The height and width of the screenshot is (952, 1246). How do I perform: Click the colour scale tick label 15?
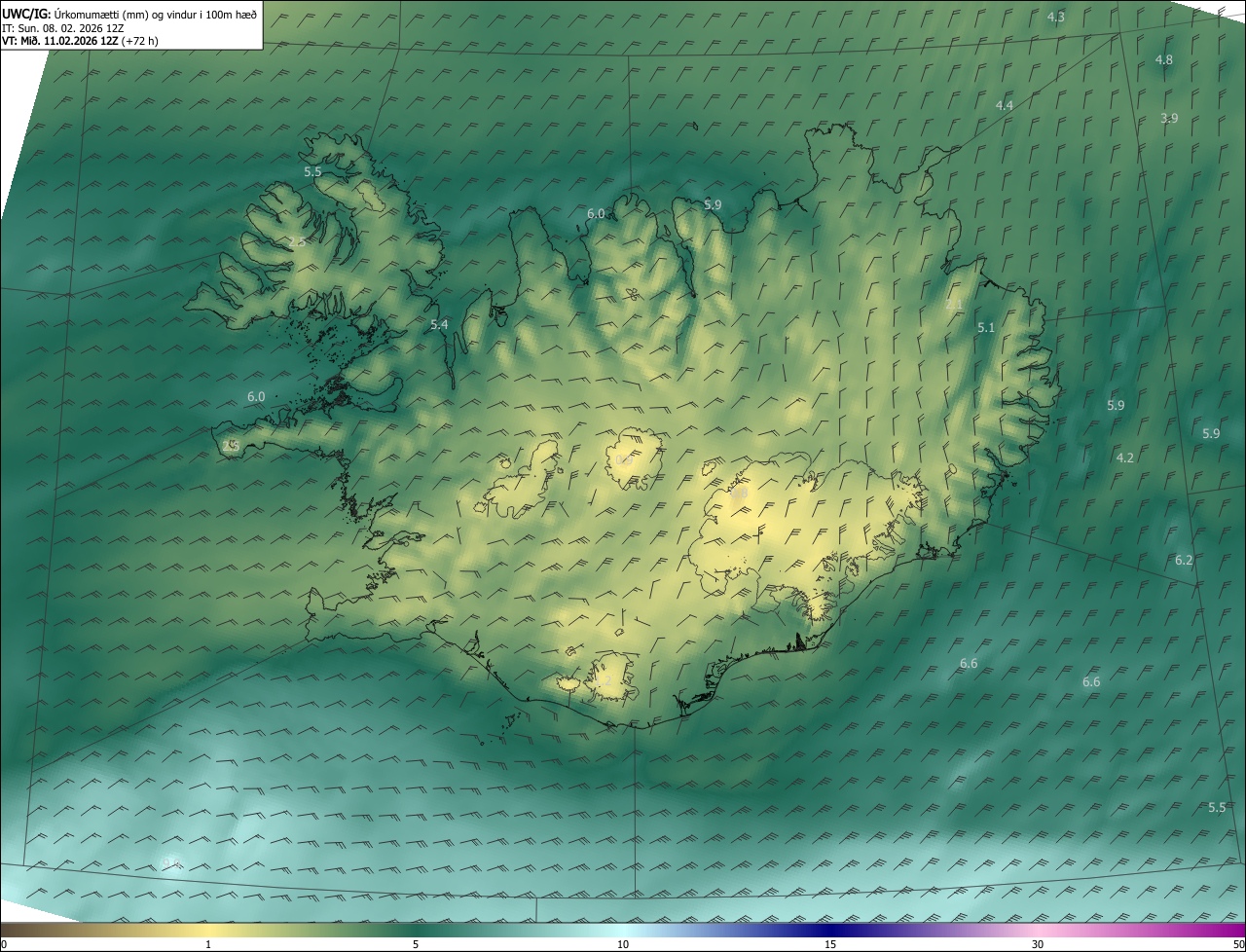pyautogui.click(x=830, y=944)
